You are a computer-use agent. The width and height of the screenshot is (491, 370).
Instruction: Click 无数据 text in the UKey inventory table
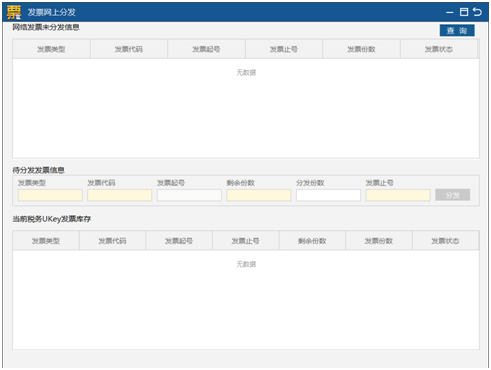[246, 264]
